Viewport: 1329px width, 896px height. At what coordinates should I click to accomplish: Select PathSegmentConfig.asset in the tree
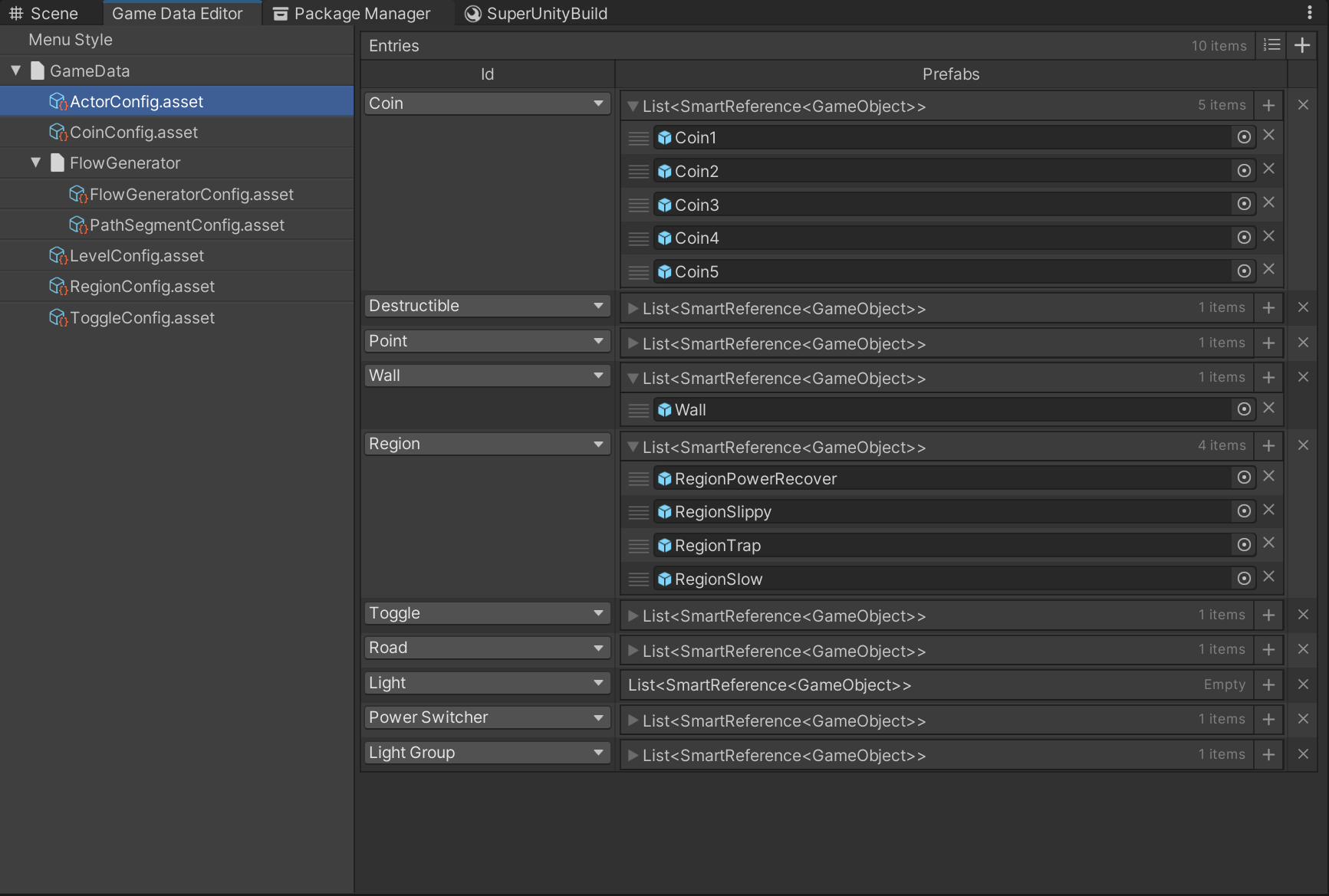186,225
